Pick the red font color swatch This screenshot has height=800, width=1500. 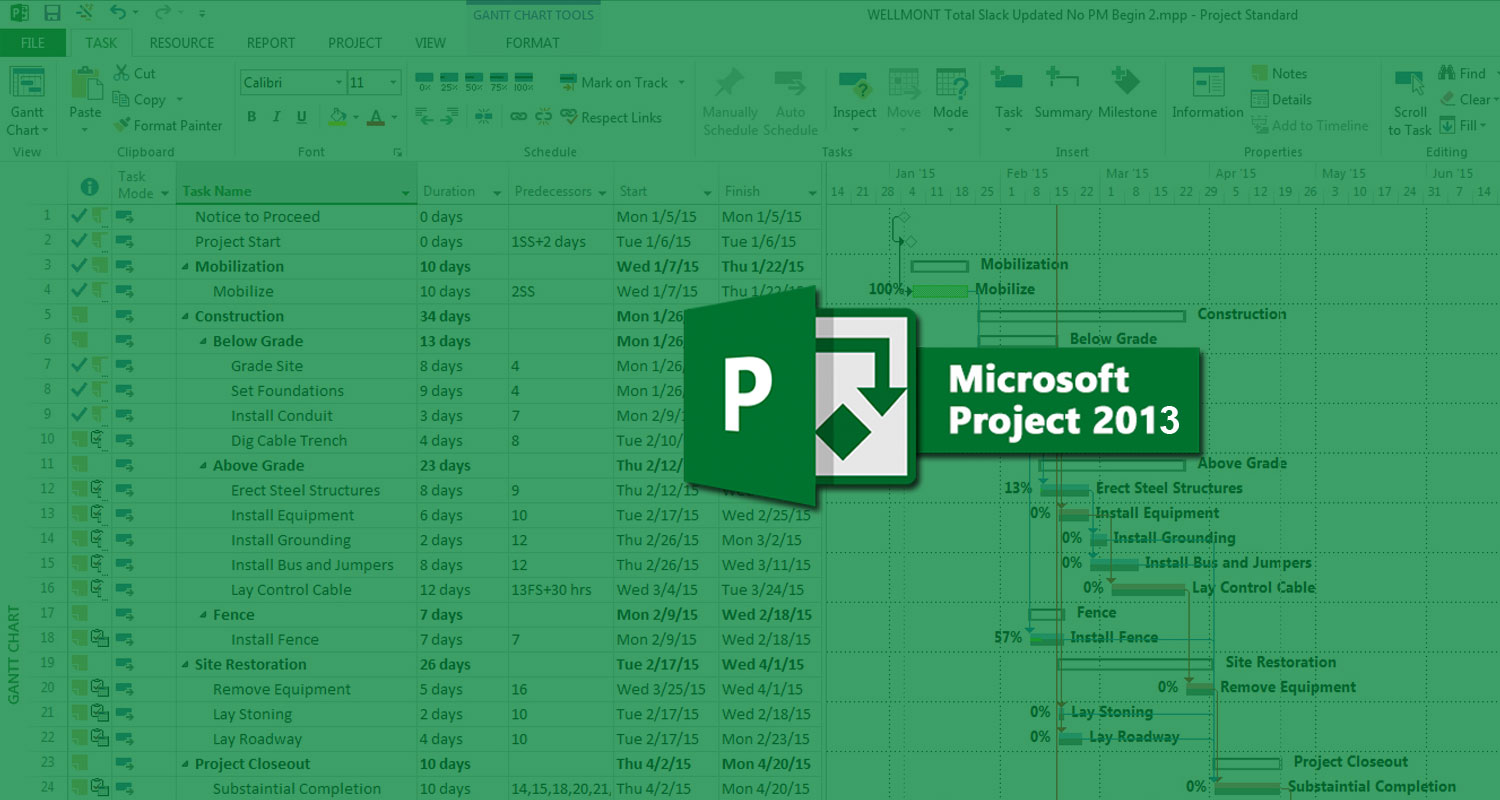(376, 117)
